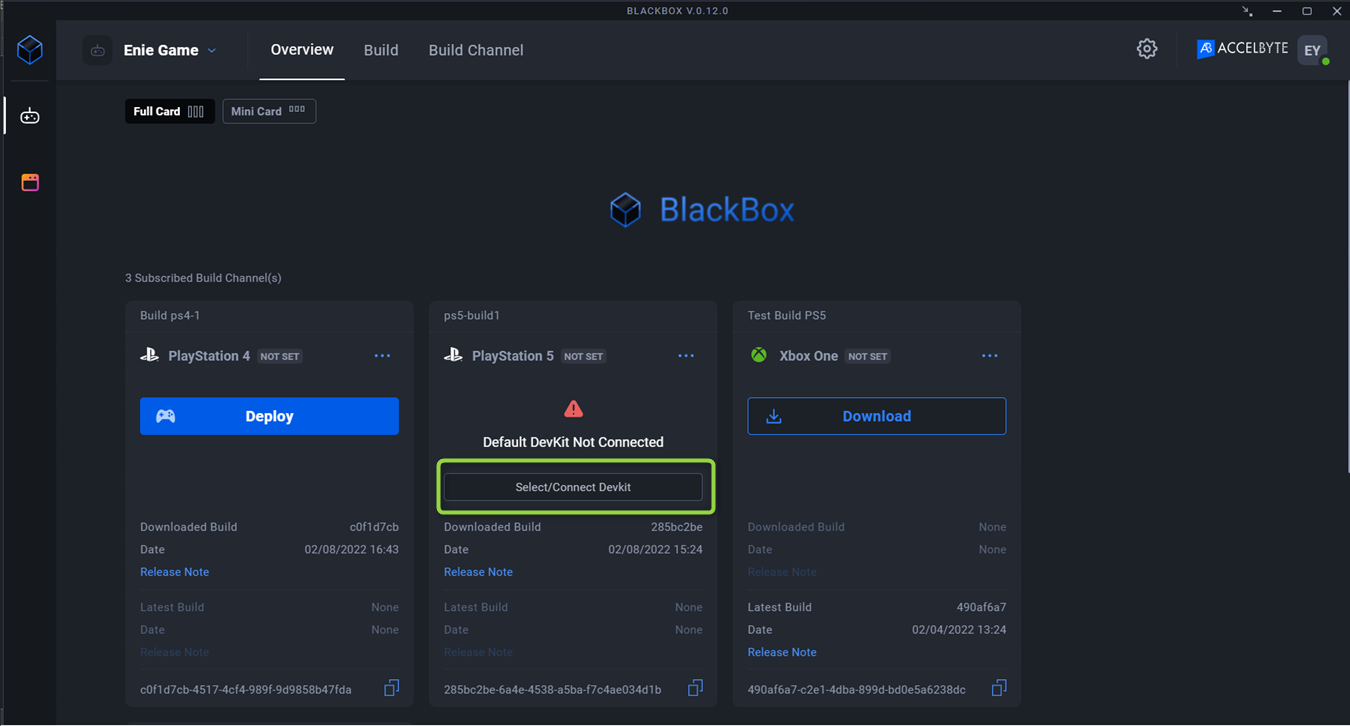Click the PlayStation logo on PS4 card
This screenshot has width=1350, height=726.
tap(150, 355)
